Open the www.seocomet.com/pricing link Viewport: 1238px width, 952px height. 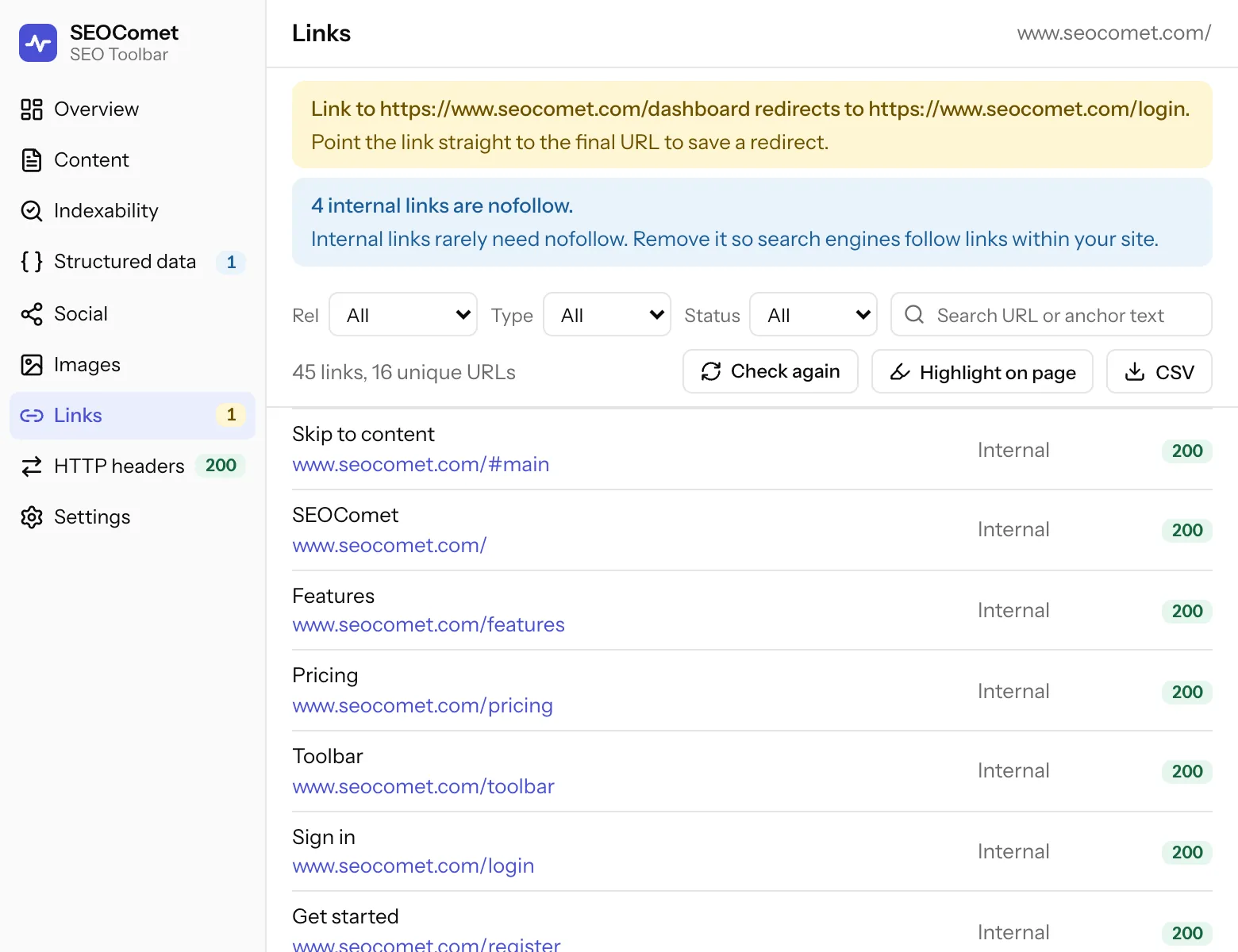click(422, 705)
